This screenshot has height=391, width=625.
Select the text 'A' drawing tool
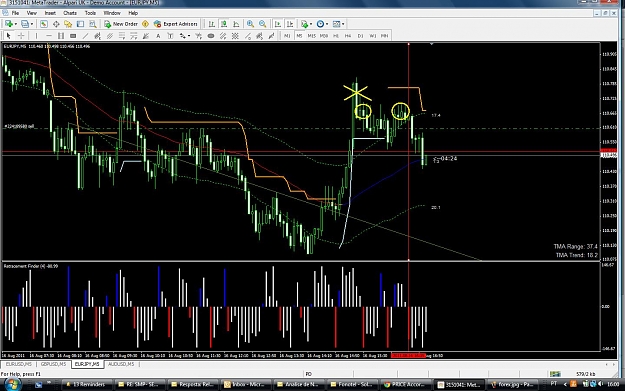158,36
